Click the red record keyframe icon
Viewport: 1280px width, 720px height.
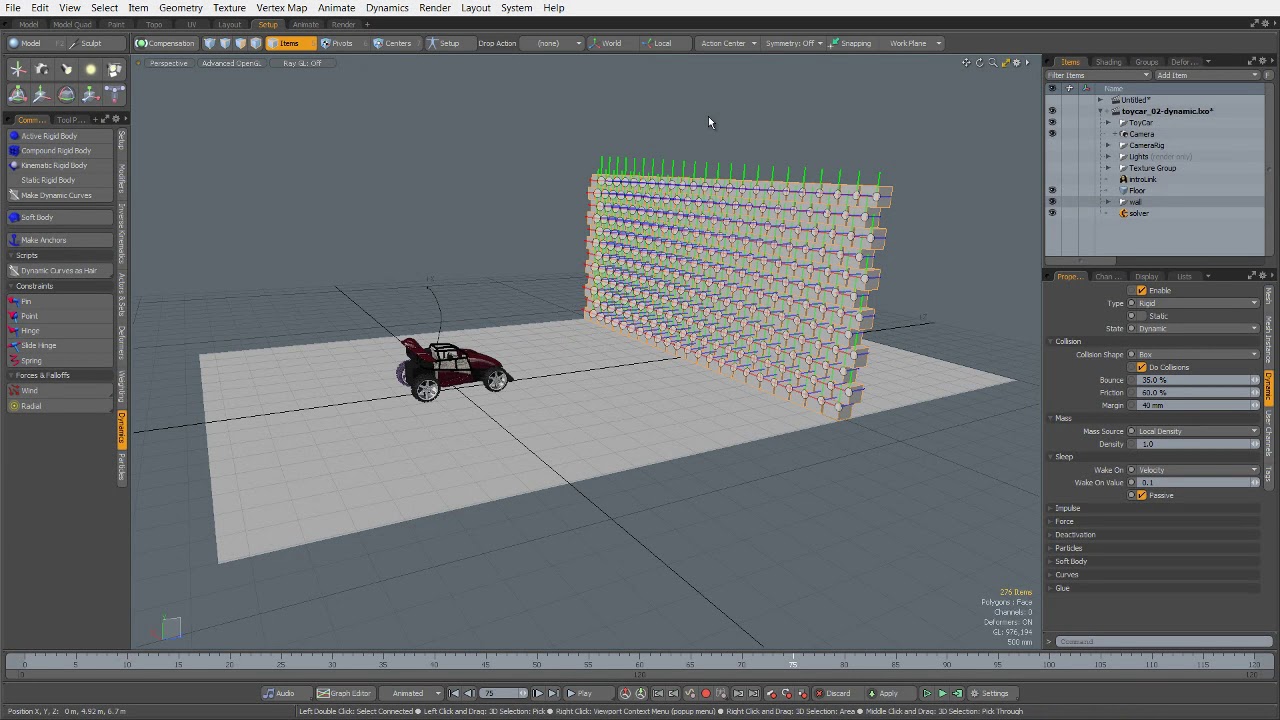706,693
